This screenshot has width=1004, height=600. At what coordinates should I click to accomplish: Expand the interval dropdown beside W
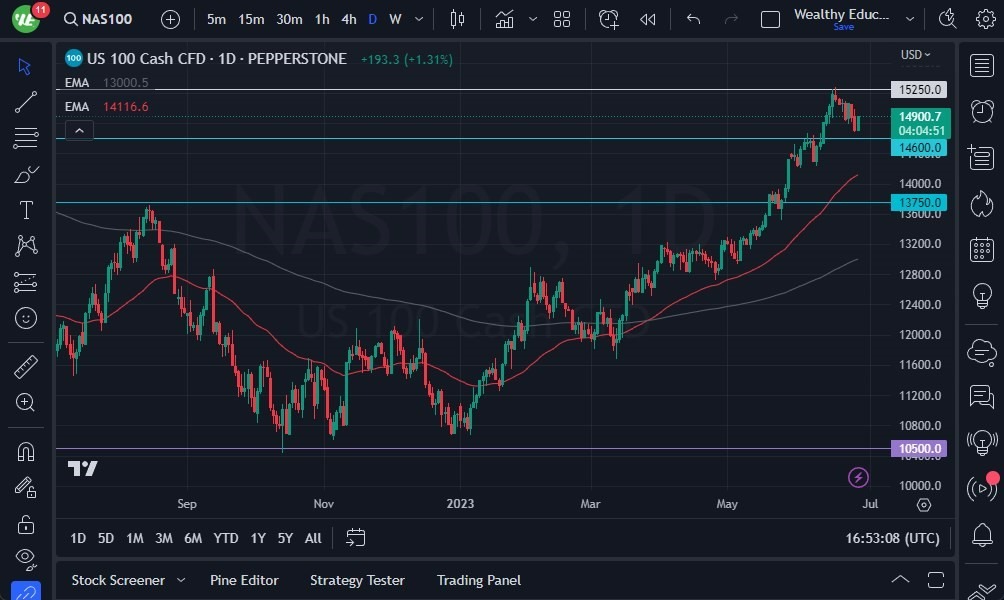click(418, 18)
